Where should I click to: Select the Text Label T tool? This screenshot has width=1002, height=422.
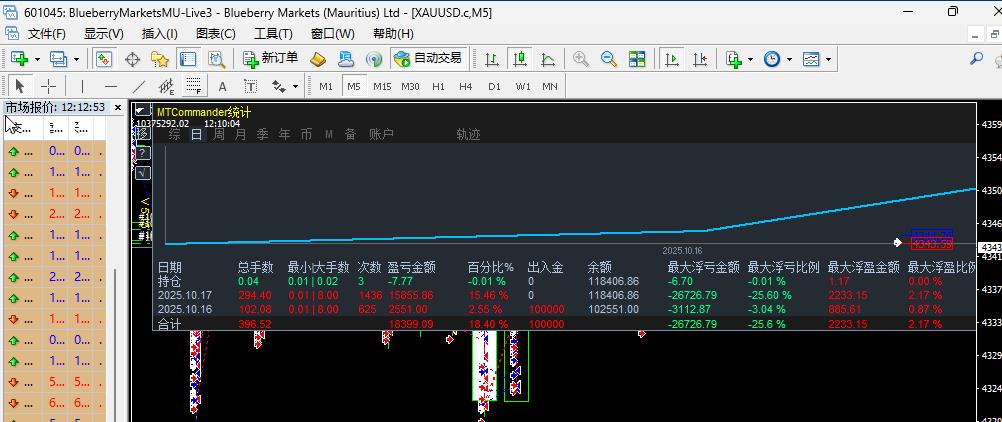pos(250,86)
